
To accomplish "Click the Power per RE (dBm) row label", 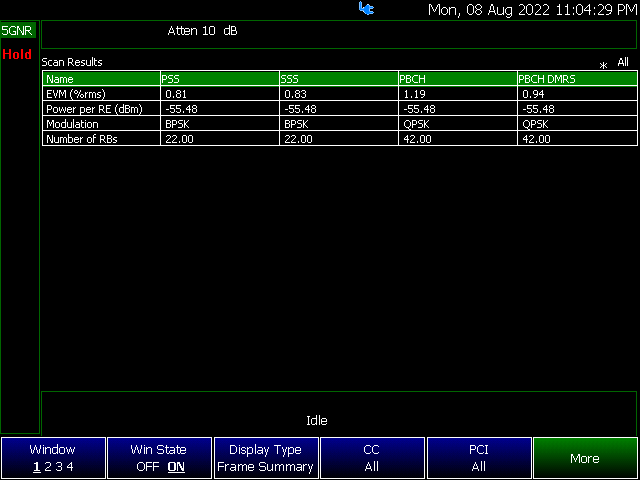I will click(94, 109).
